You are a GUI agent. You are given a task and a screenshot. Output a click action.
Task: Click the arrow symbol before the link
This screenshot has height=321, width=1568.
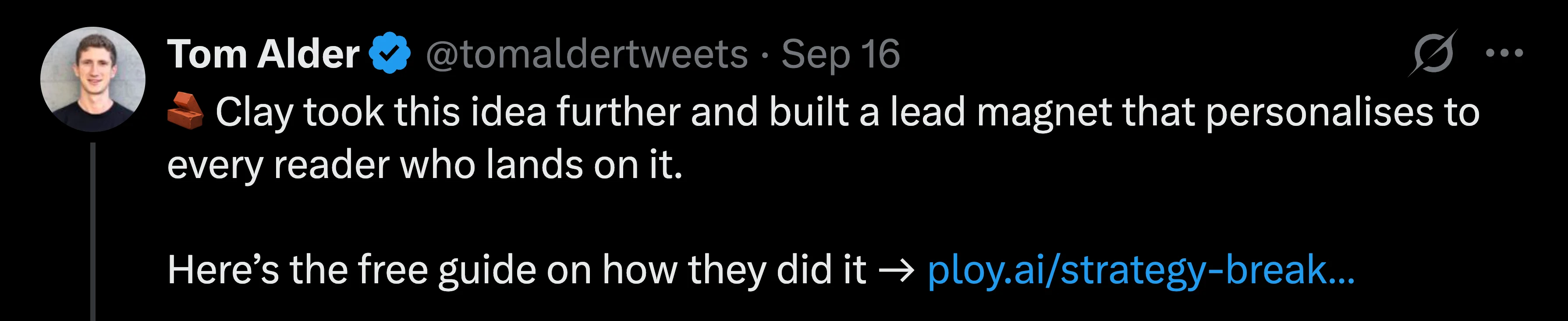(897, 271)
